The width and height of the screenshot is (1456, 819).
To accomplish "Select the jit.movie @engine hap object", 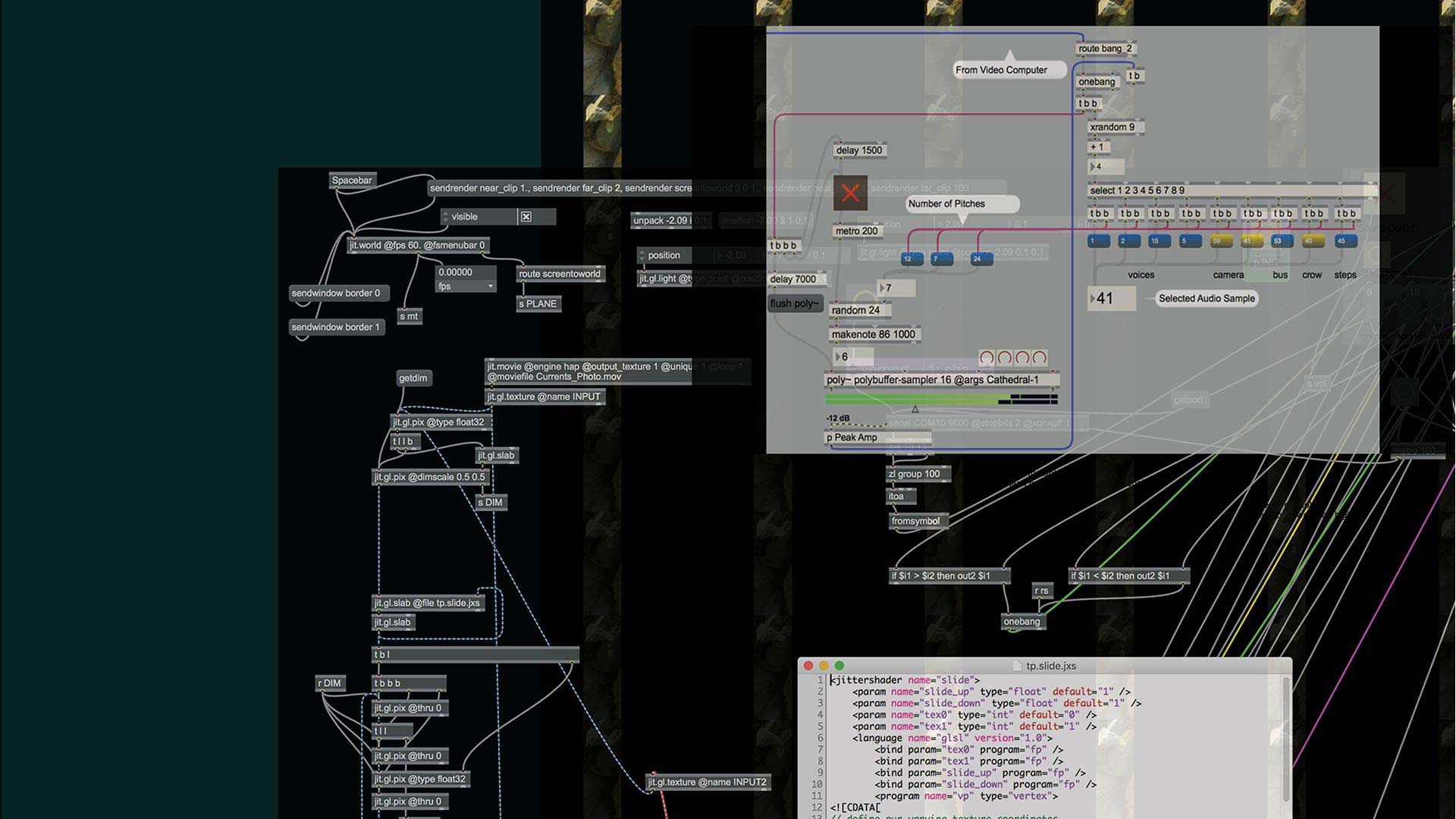I will [x=588, y=372].
